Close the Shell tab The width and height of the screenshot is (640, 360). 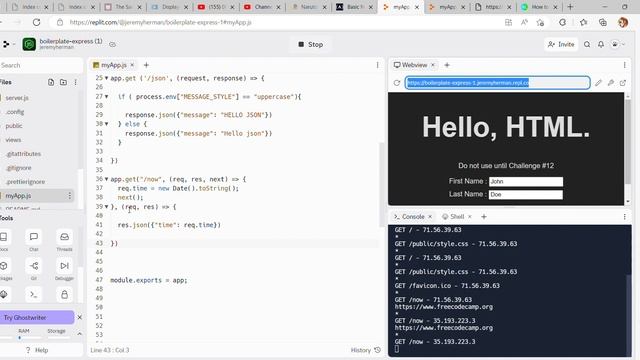(470, 217)
